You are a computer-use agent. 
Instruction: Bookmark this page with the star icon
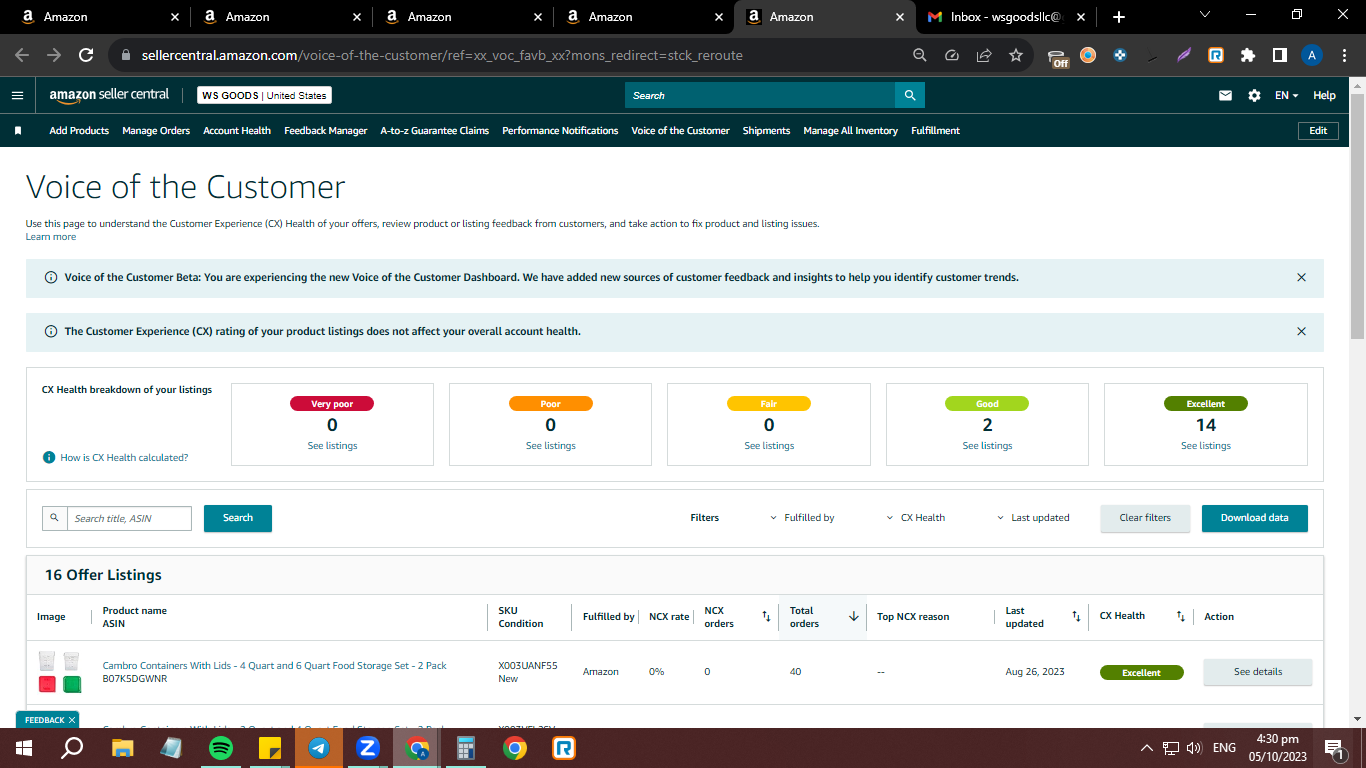click(x=1016, y=55)
